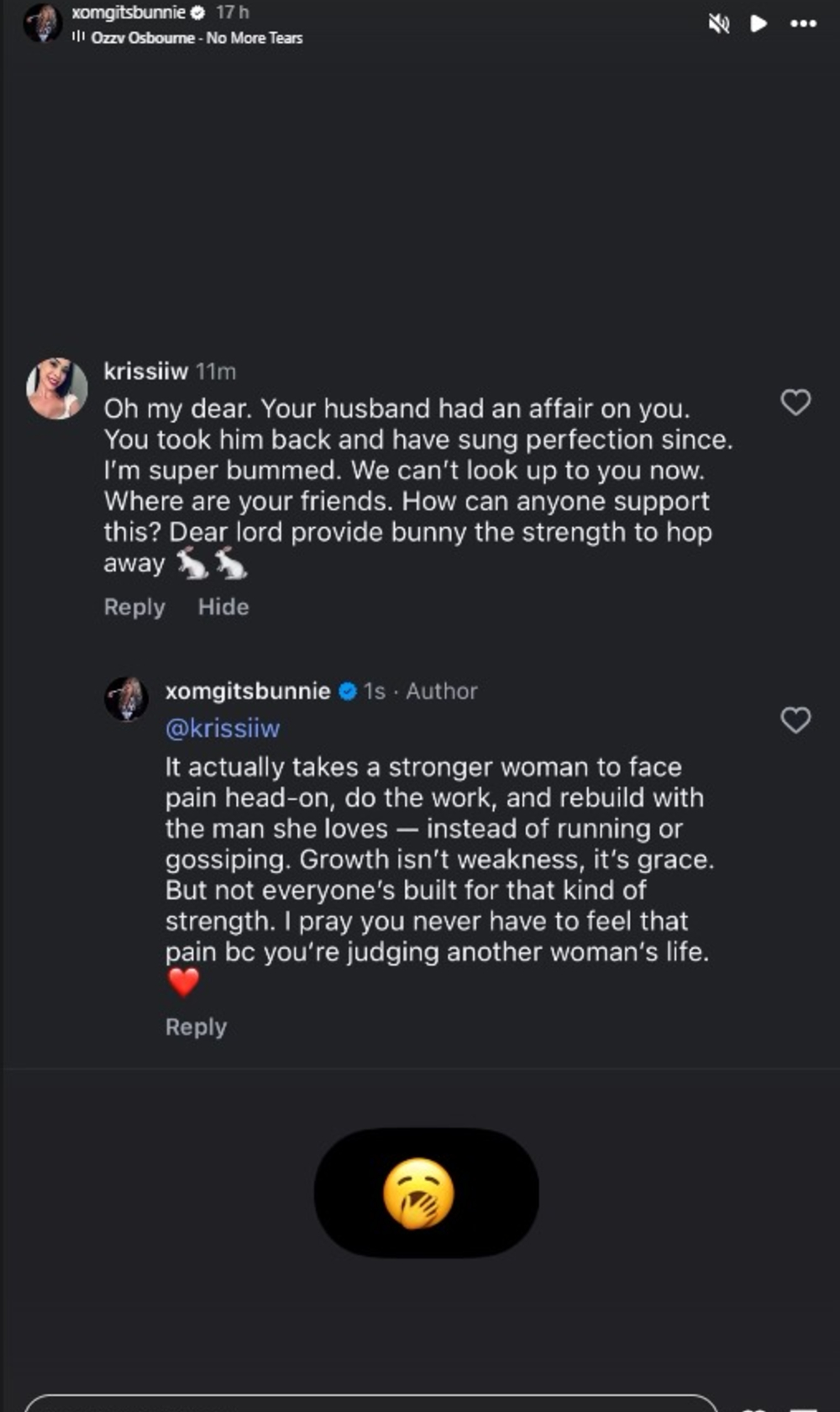
Task: Open the @krissiiw mention link
Action: pyautogui.click(x=224, y=728)
